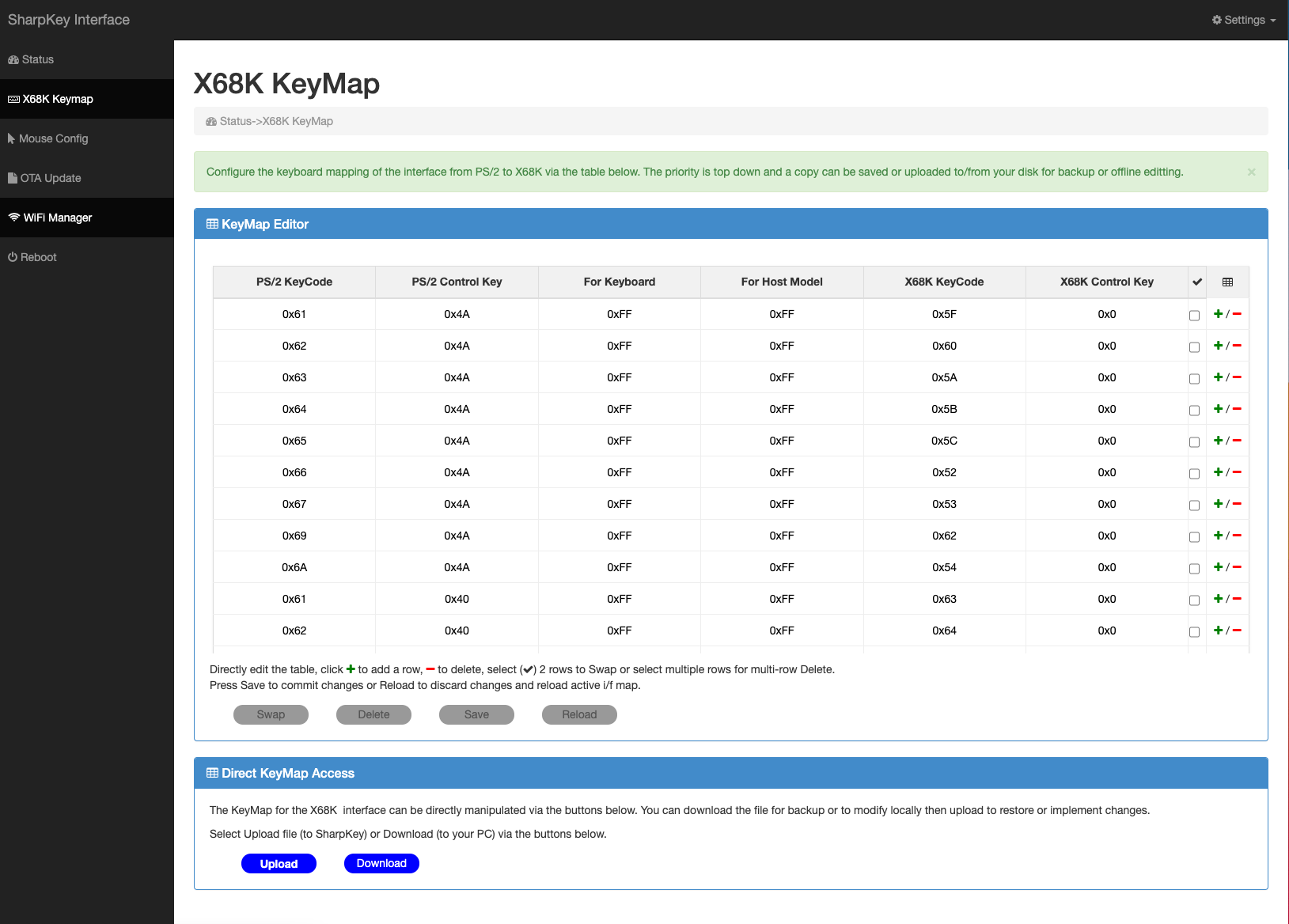Viewport: 1289px width, 924px height.
Task: Click the X68K KeyCode cell 0x5C
Action: pyautogui.click(x=944, y=441)
